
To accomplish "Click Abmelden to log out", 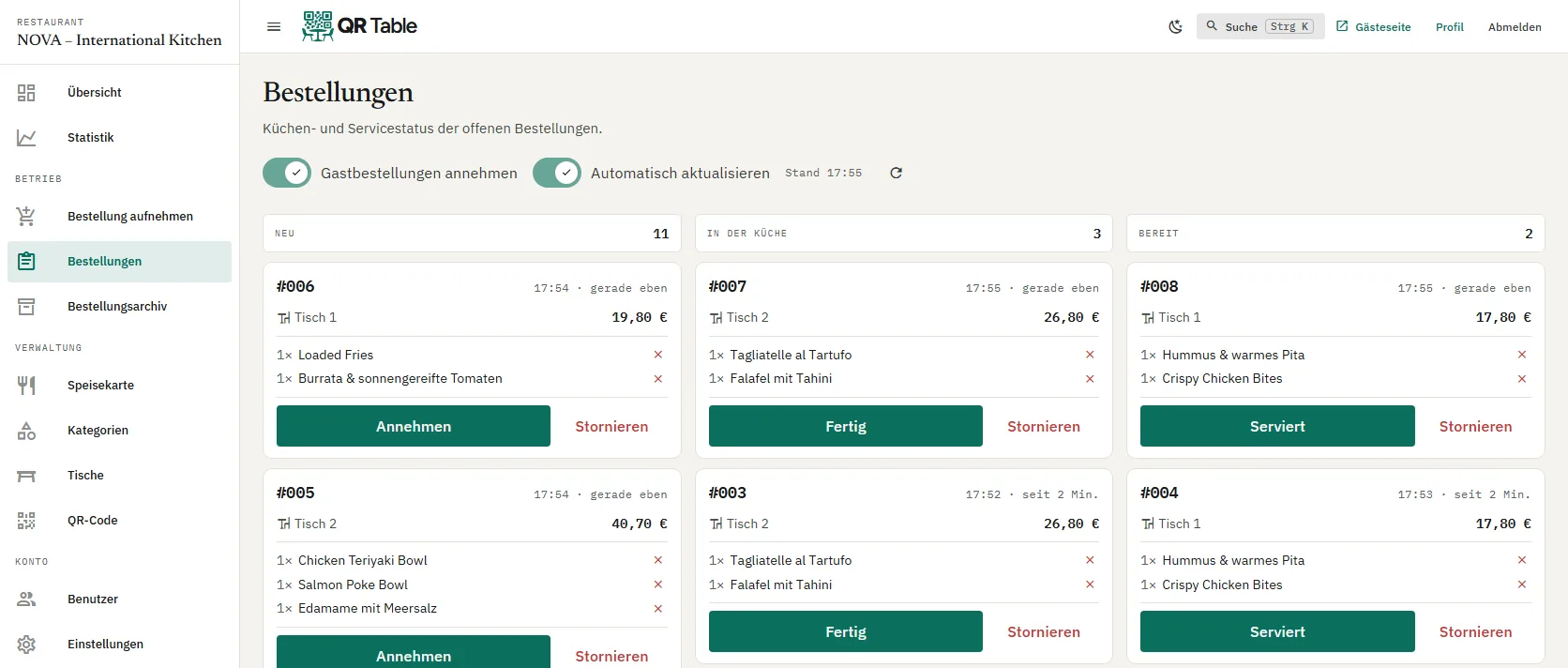I will point(1515,26).
